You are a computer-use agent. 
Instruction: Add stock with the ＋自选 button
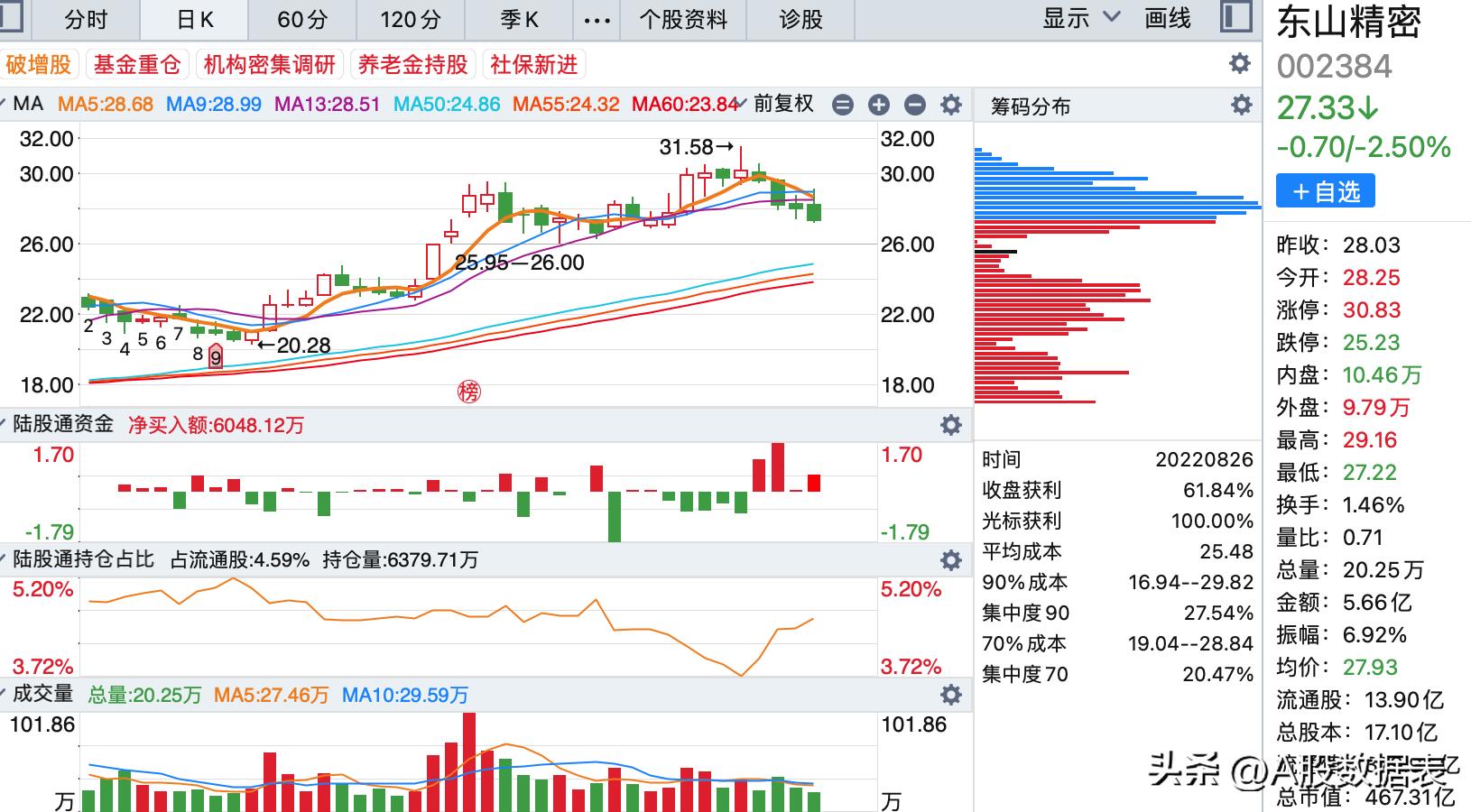tap(1326, 191)
